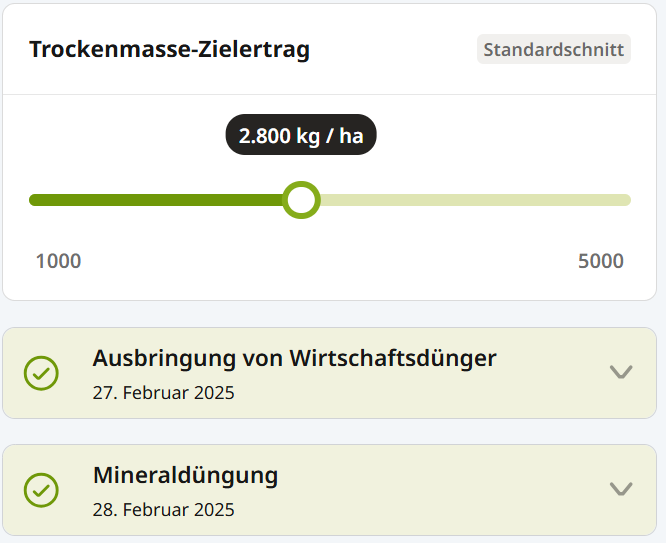This screenshot has height=543, width=666.
Task: Click the round slider handle for Zielertrag
Action: [301, 200]
